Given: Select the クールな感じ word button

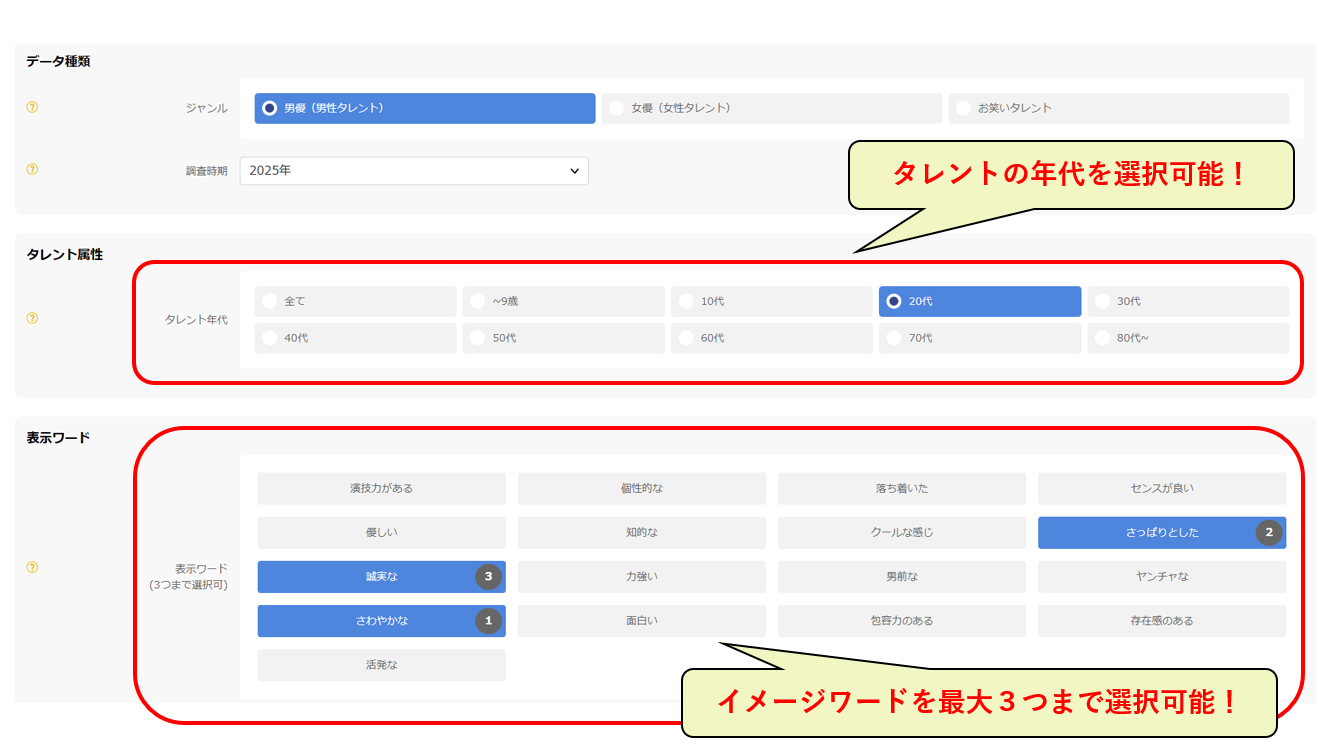Looking at the screenshot, I should [901, 533].
